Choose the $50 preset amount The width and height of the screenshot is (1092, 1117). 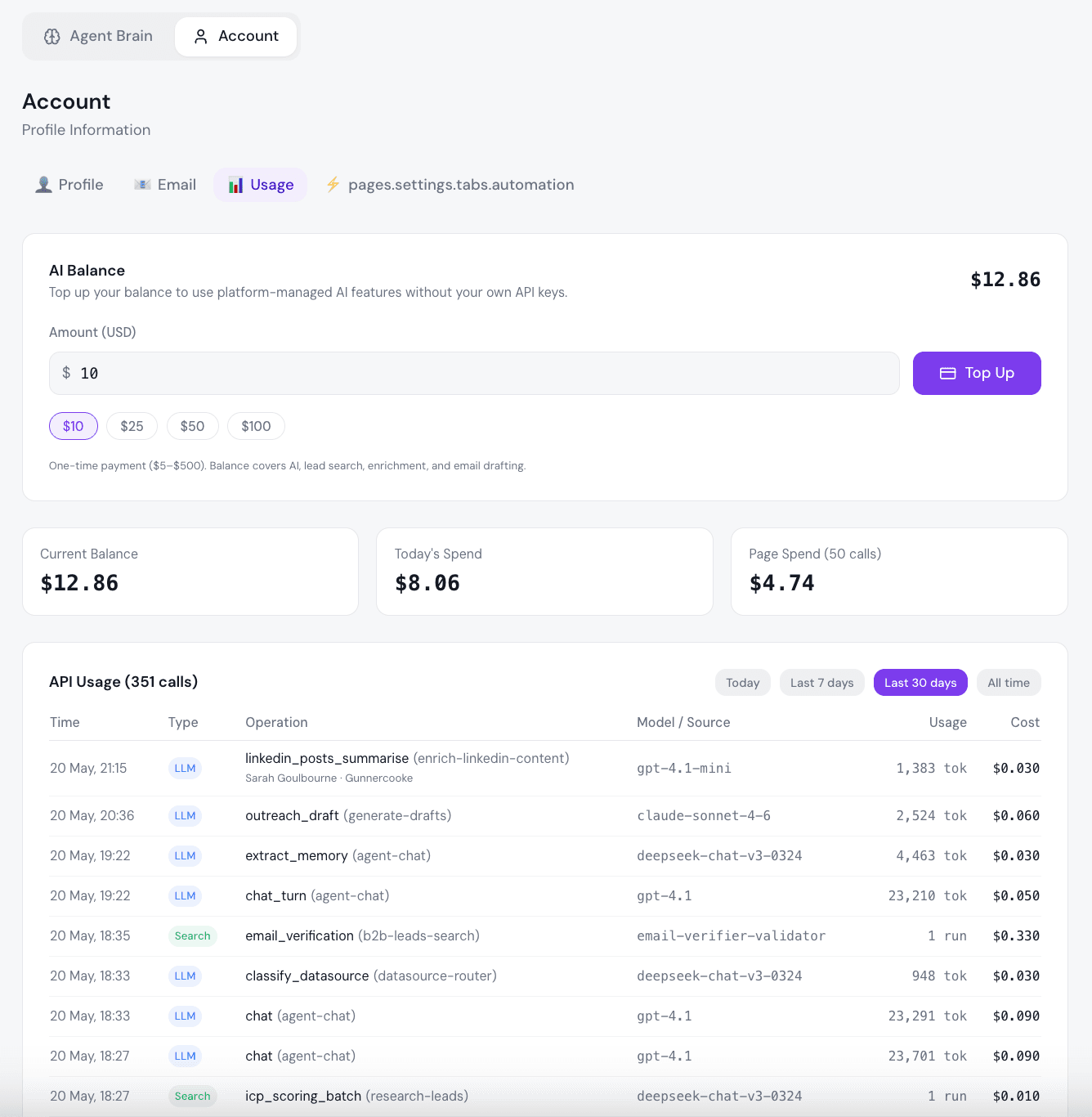(192, 426)
